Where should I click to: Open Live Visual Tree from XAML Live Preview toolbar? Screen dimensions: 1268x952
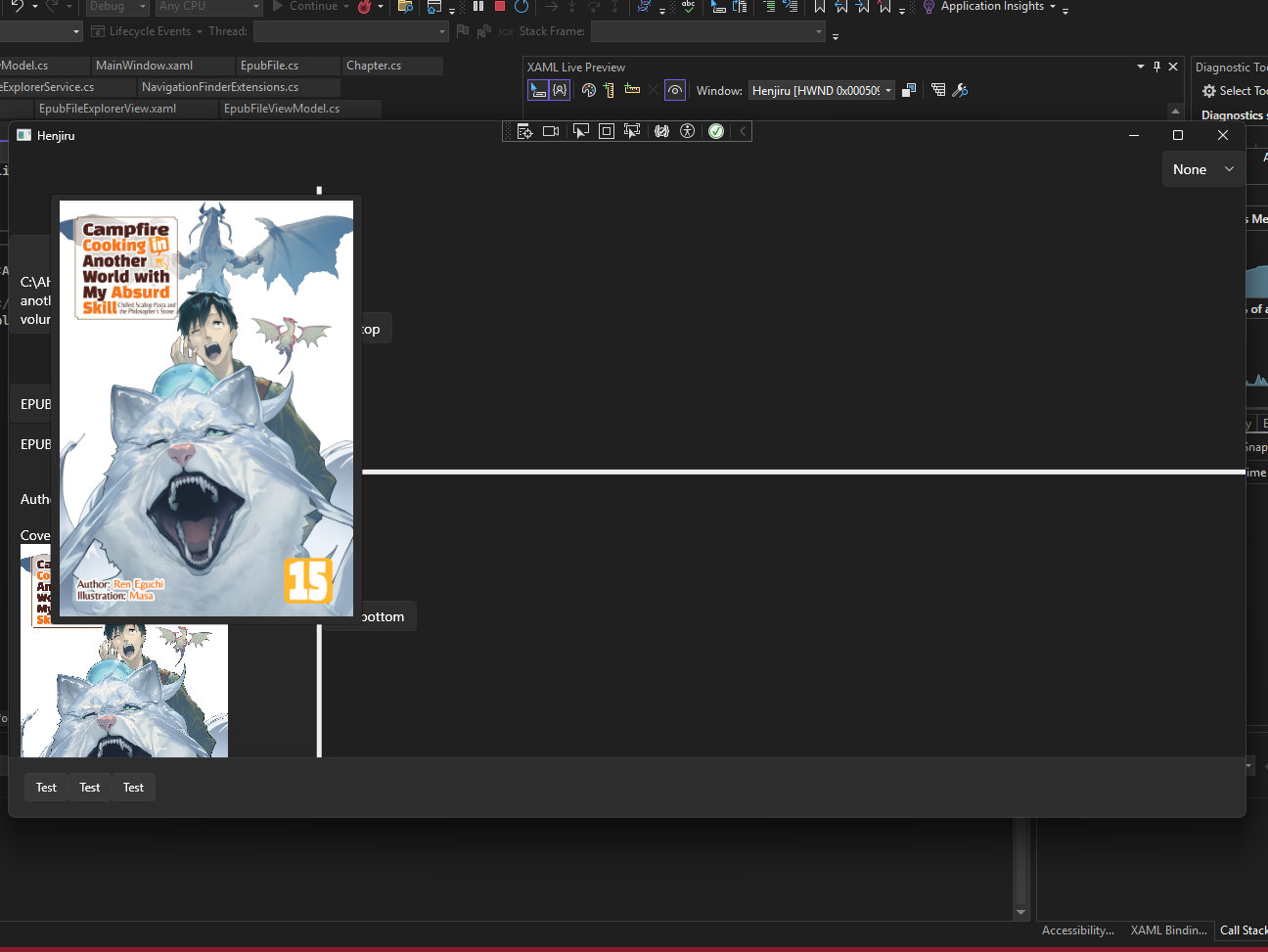938,90
